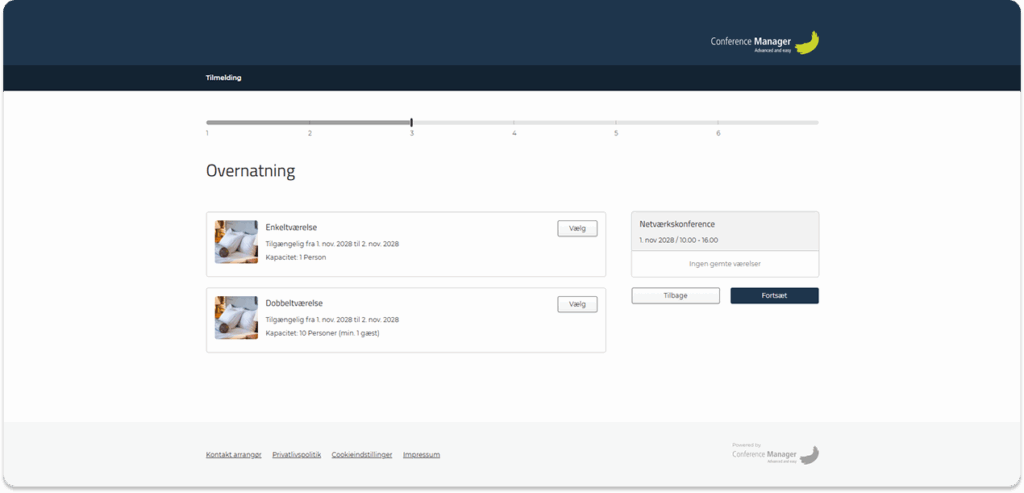1024x493 pixels.
Task: Open the Impressum footer link
Action: tap(421, 455)
